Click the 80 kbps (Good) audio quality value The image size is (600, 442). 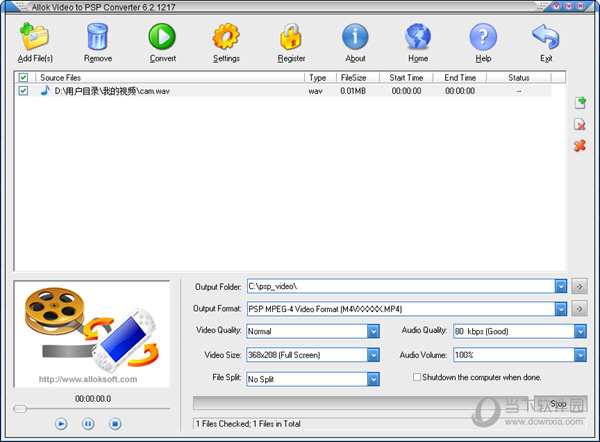(x=481, y=331)
